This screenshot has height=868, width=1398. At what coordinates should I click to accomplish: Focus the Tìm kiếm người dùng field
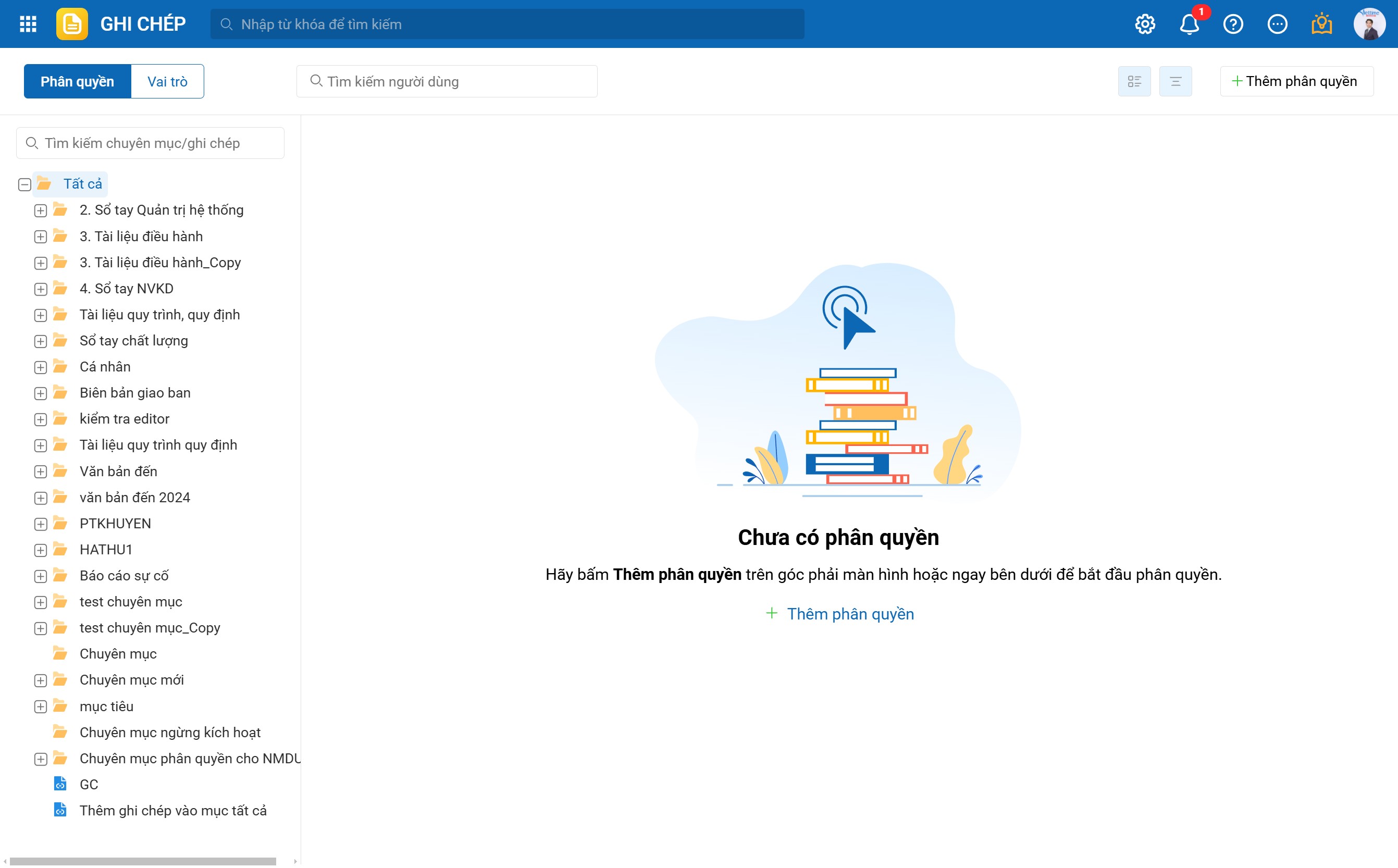click(447, 81)
